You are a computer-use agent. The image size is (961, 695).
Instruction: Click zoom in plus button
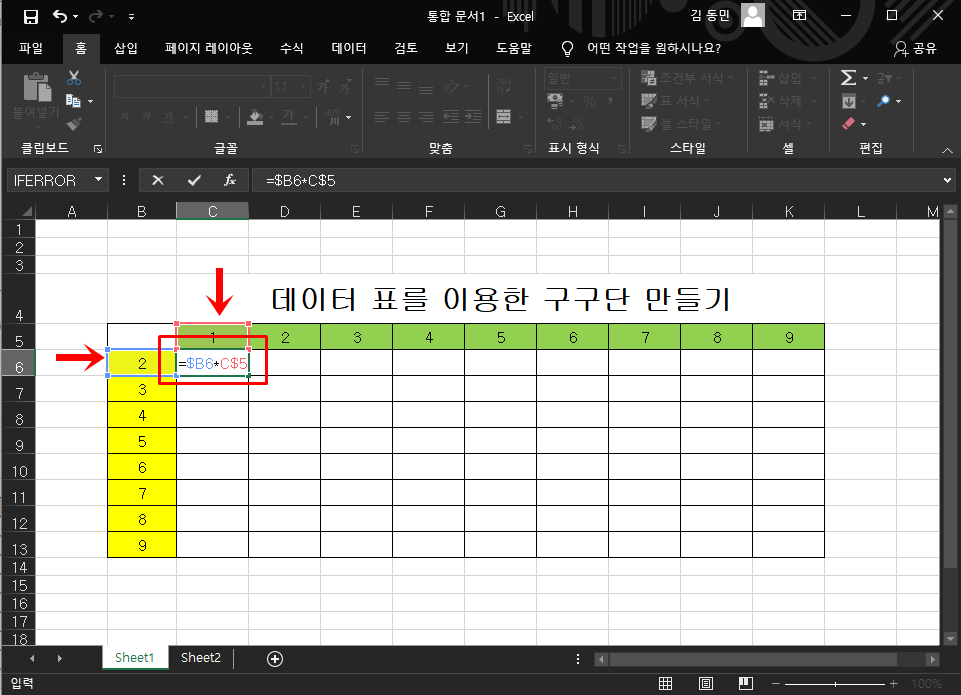(894, 683)
